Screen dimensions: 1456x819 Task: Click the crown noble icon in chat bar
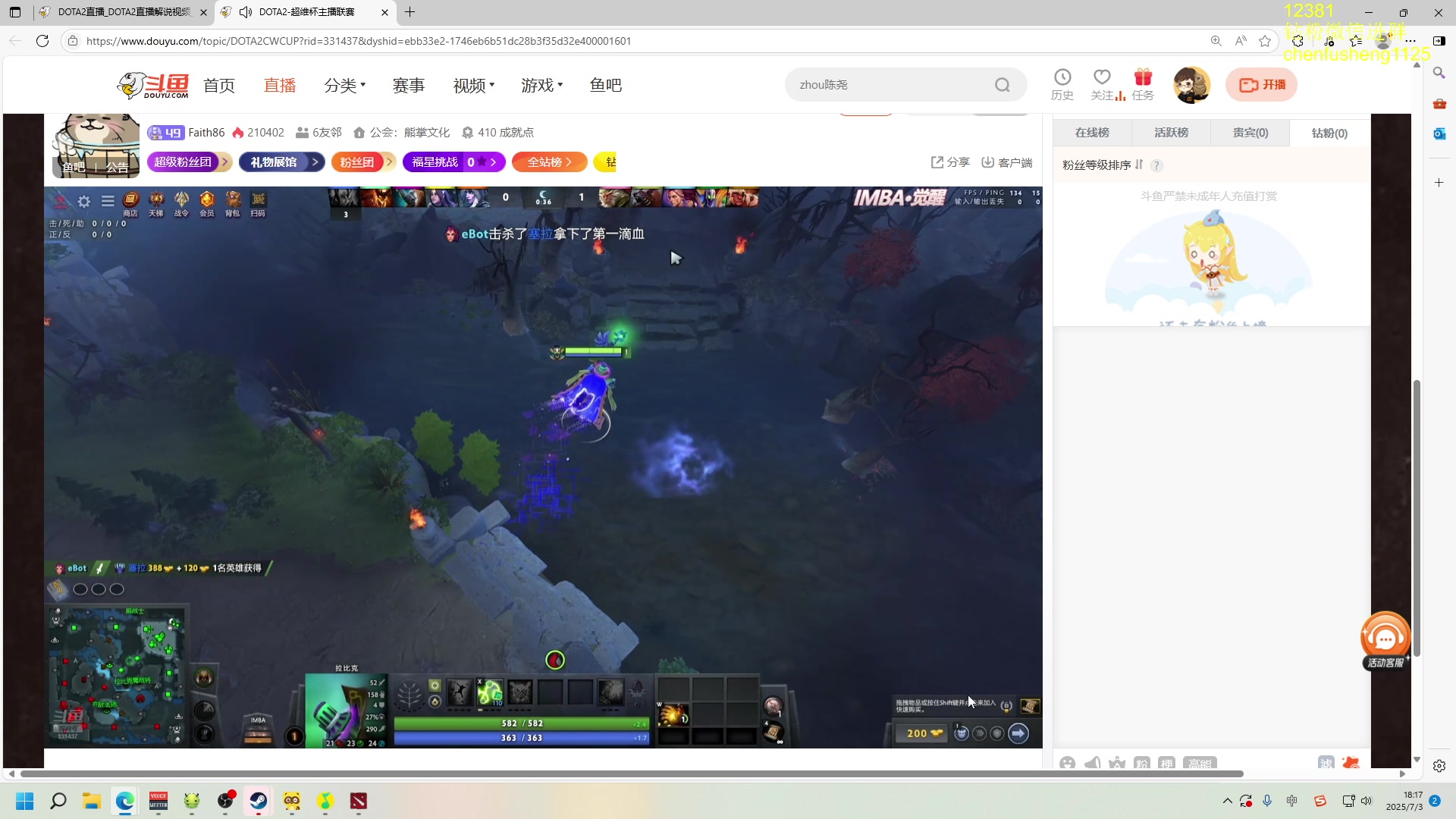tap(1117, 763)
